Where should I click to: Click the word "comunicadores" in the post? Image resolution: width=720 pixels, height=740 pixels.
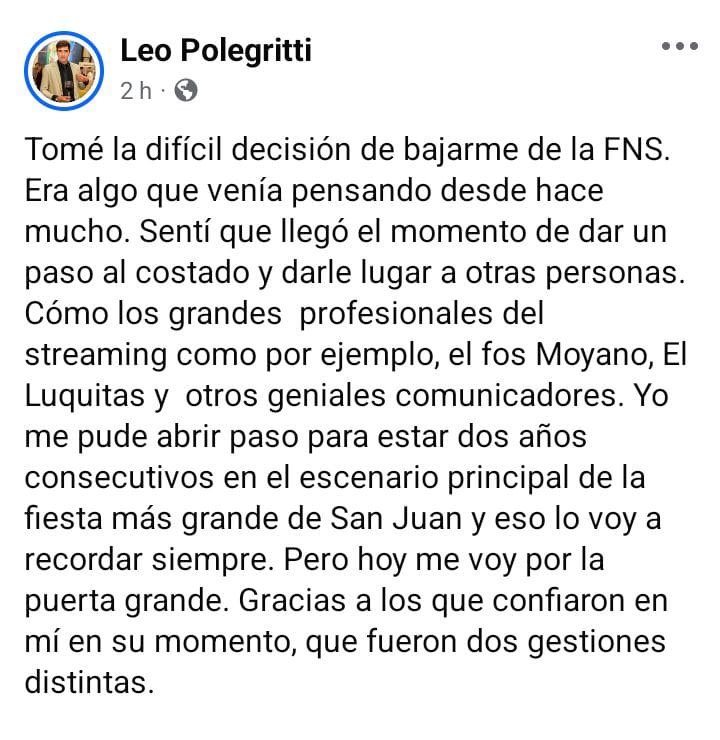[x=506, y=395]
